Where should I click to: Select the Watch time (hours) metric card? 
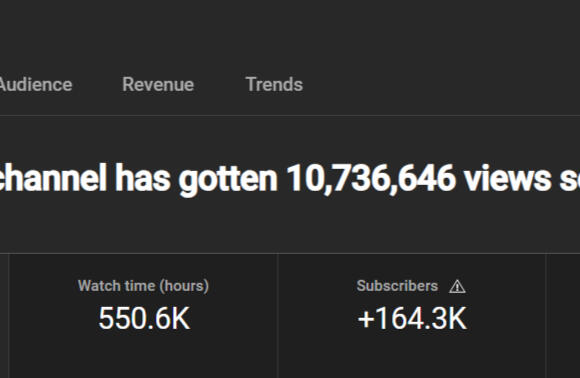click(x=143, y=316)
